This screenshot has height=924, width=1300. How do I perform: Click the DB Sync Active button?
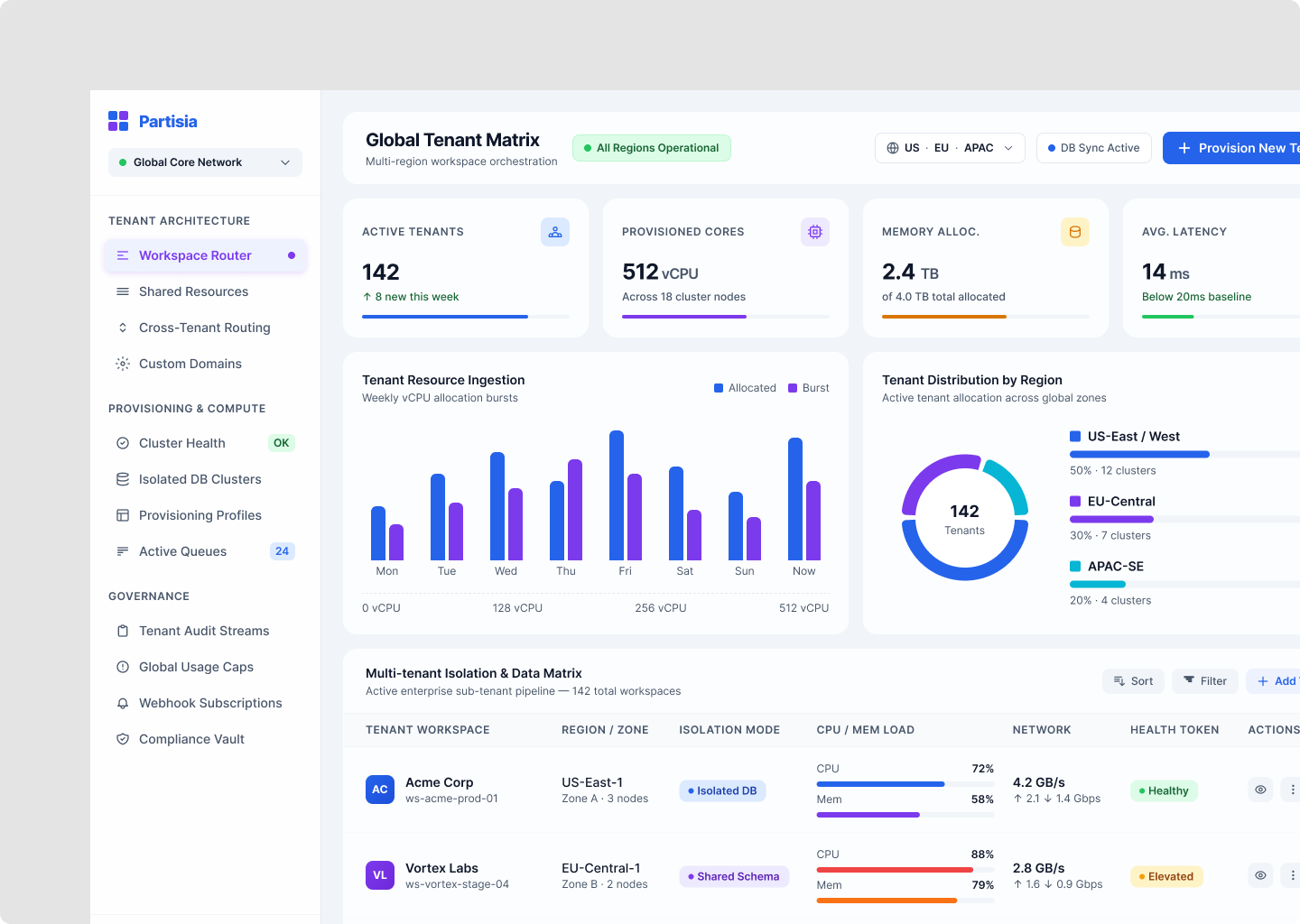coord(1094,148)
